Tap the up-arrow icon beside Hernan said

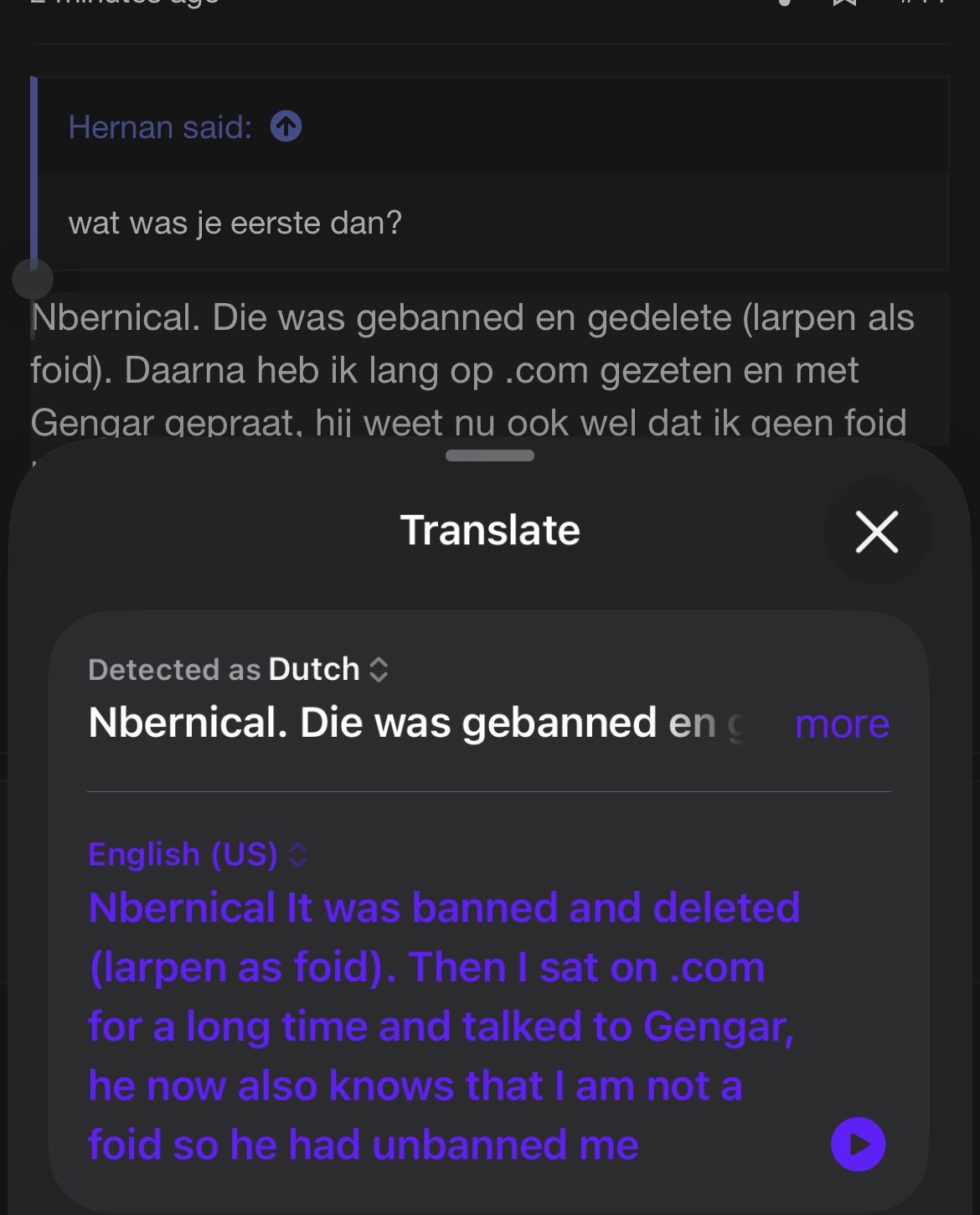click(x=286, y=127)
